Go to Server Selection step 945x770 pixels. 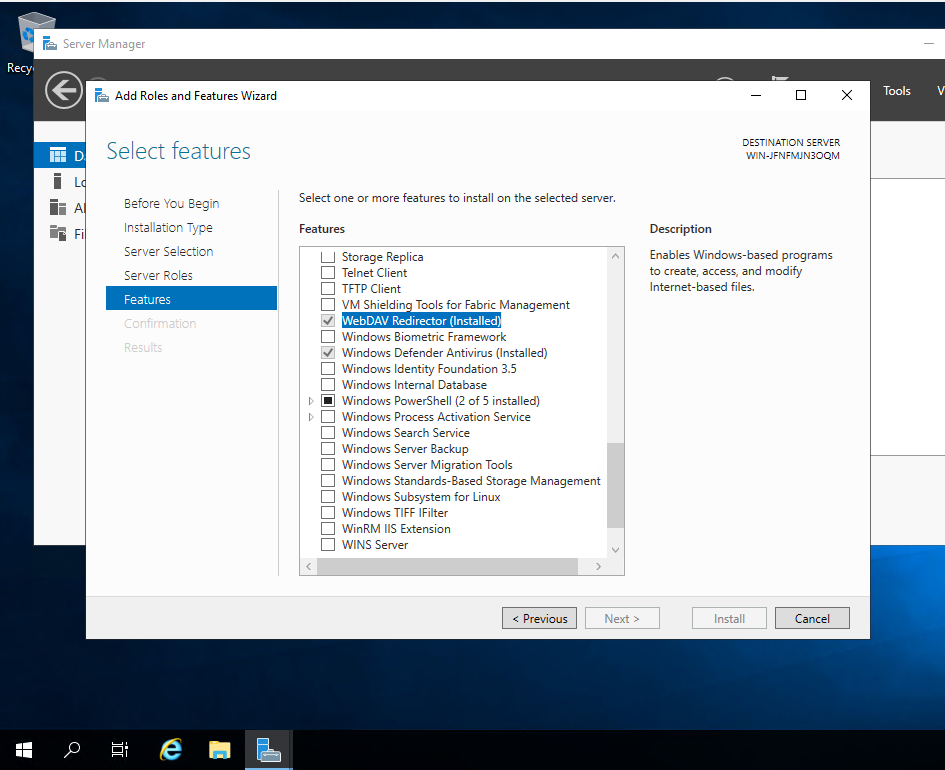click(x=168, y=251)
